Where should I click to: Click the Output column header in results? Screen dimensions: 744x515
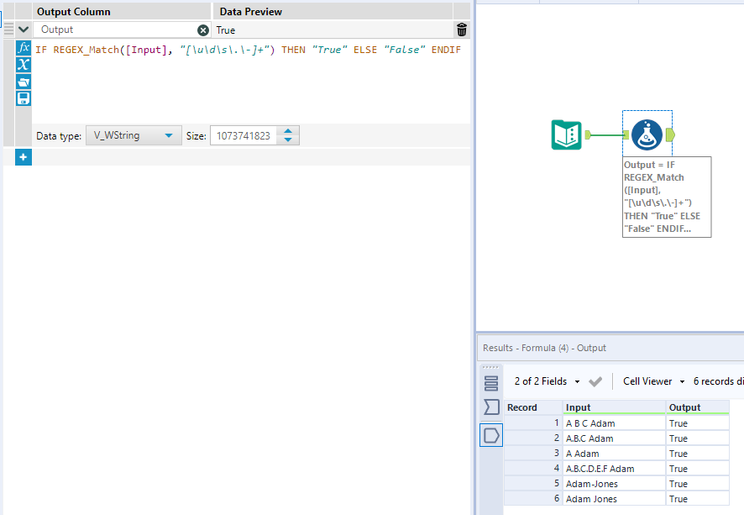(x=698, y=407)
